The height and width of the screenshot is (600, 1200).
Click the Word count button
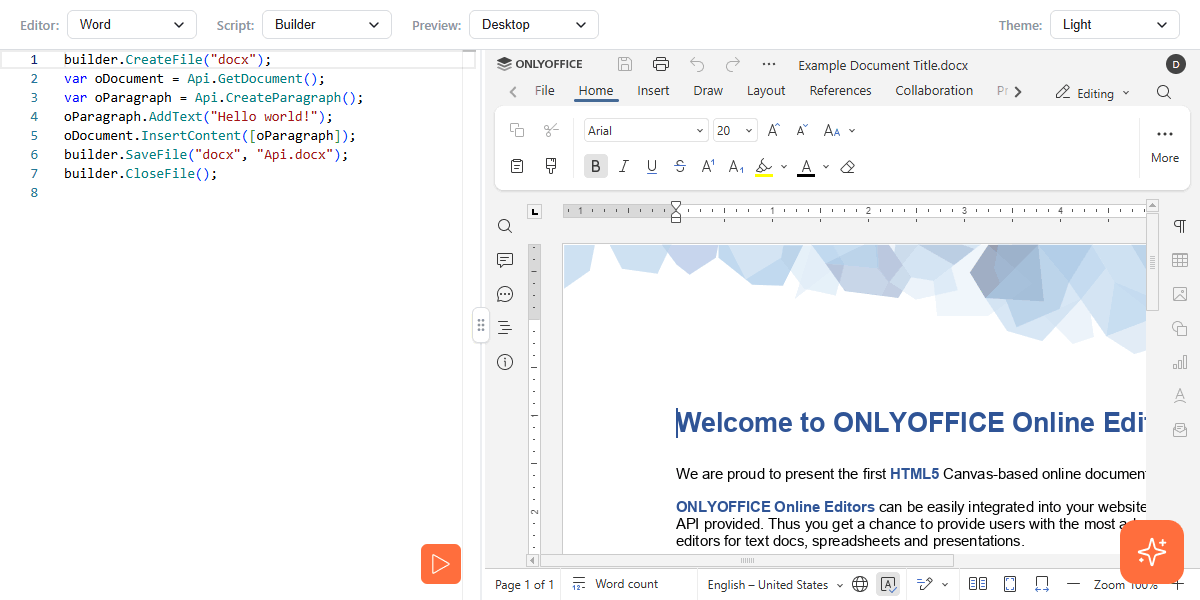pos(615,584)
